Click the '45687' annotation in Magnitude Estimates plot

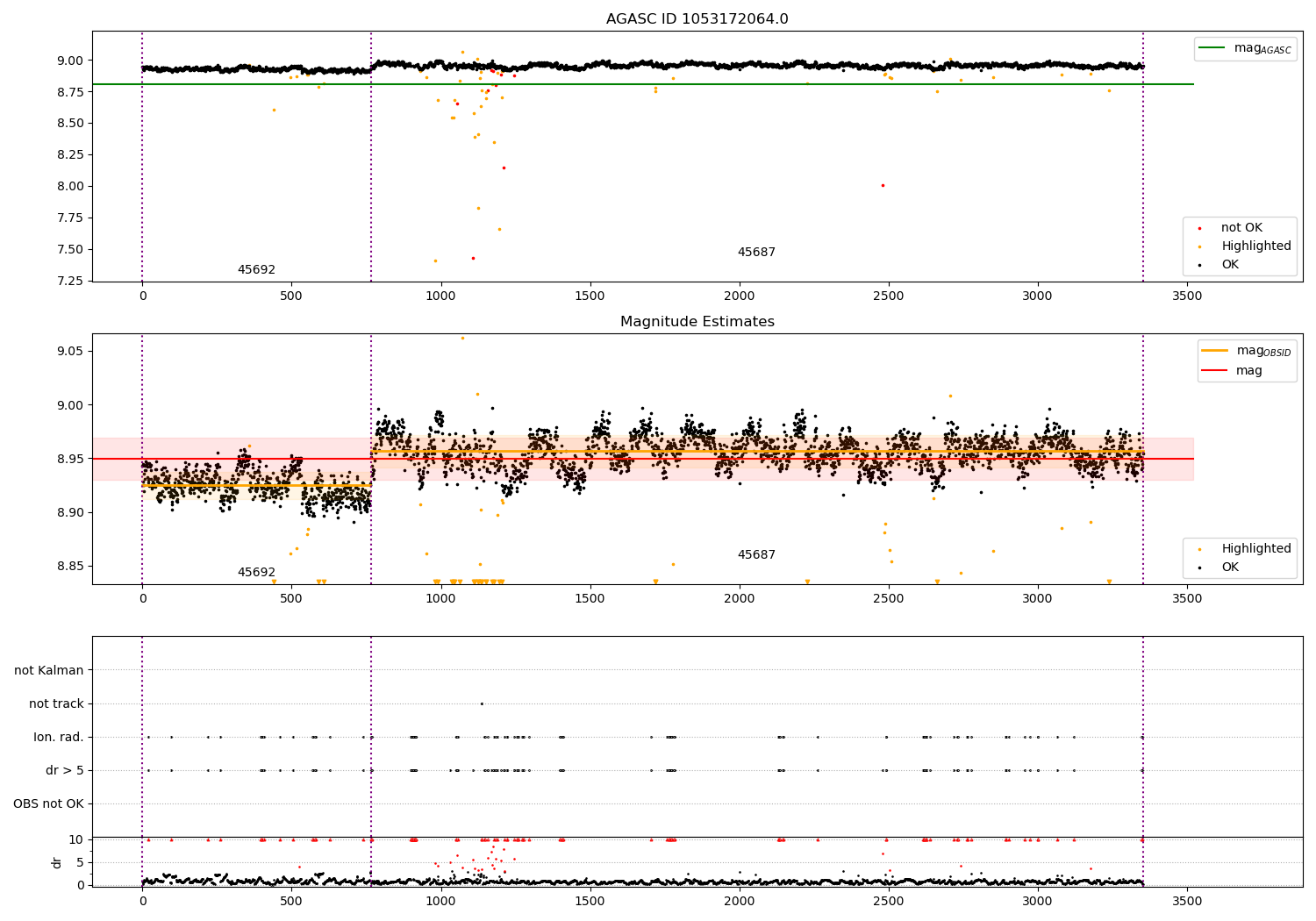point(756,555)
